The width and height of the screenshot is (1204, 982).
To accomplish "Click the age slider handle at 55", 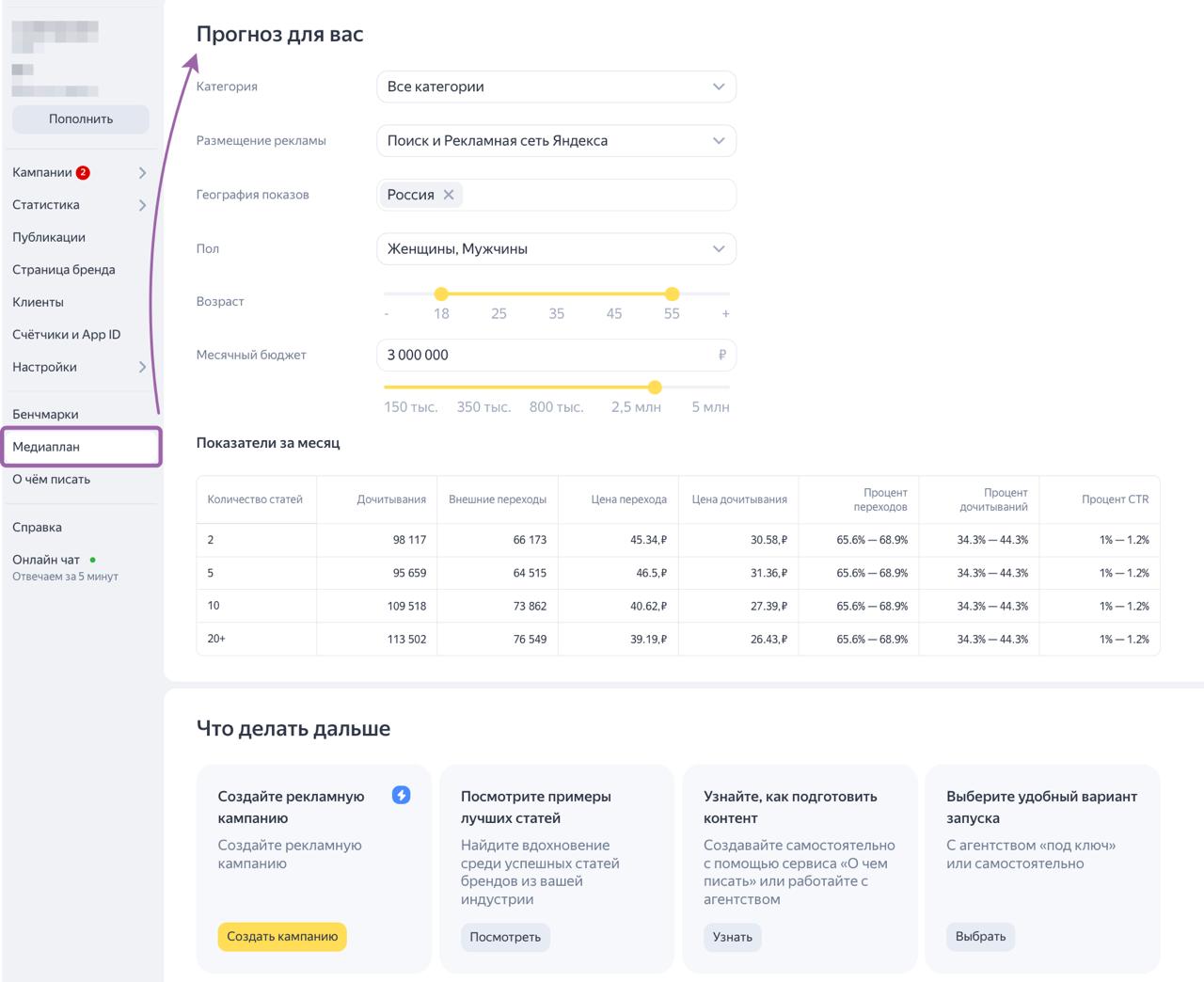I will (672, 294).
